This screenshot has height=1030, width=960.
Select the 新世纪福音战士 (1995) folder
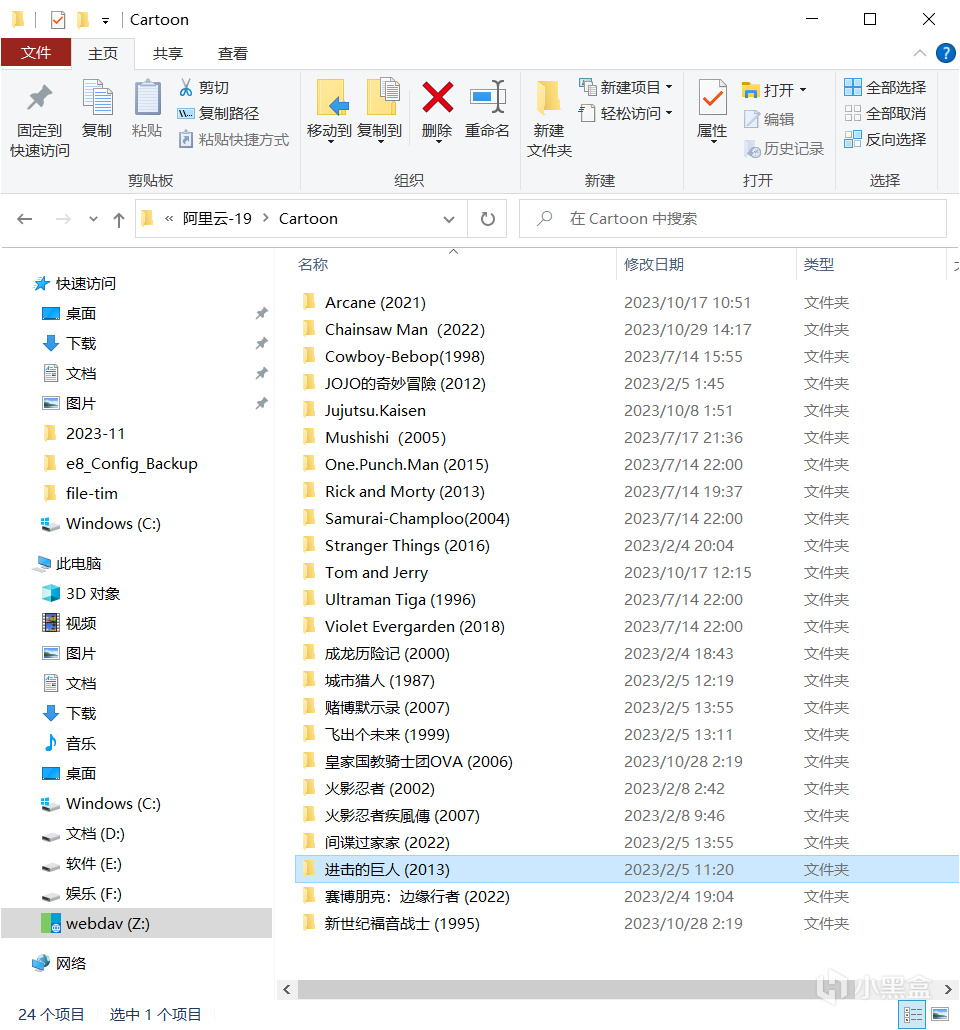(x=402, y=924)
